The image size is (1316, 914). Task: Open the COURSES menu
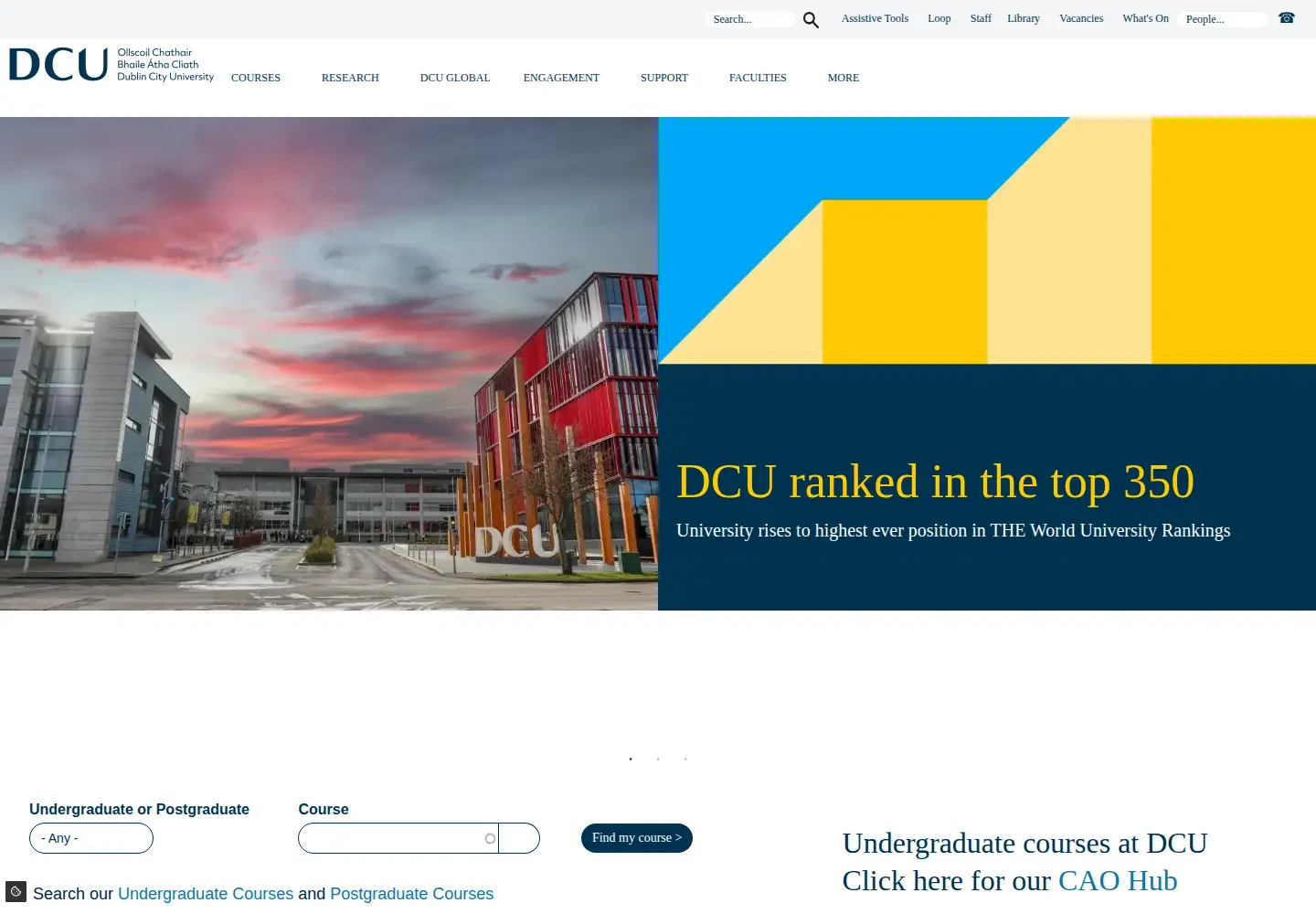click(256, 78)
